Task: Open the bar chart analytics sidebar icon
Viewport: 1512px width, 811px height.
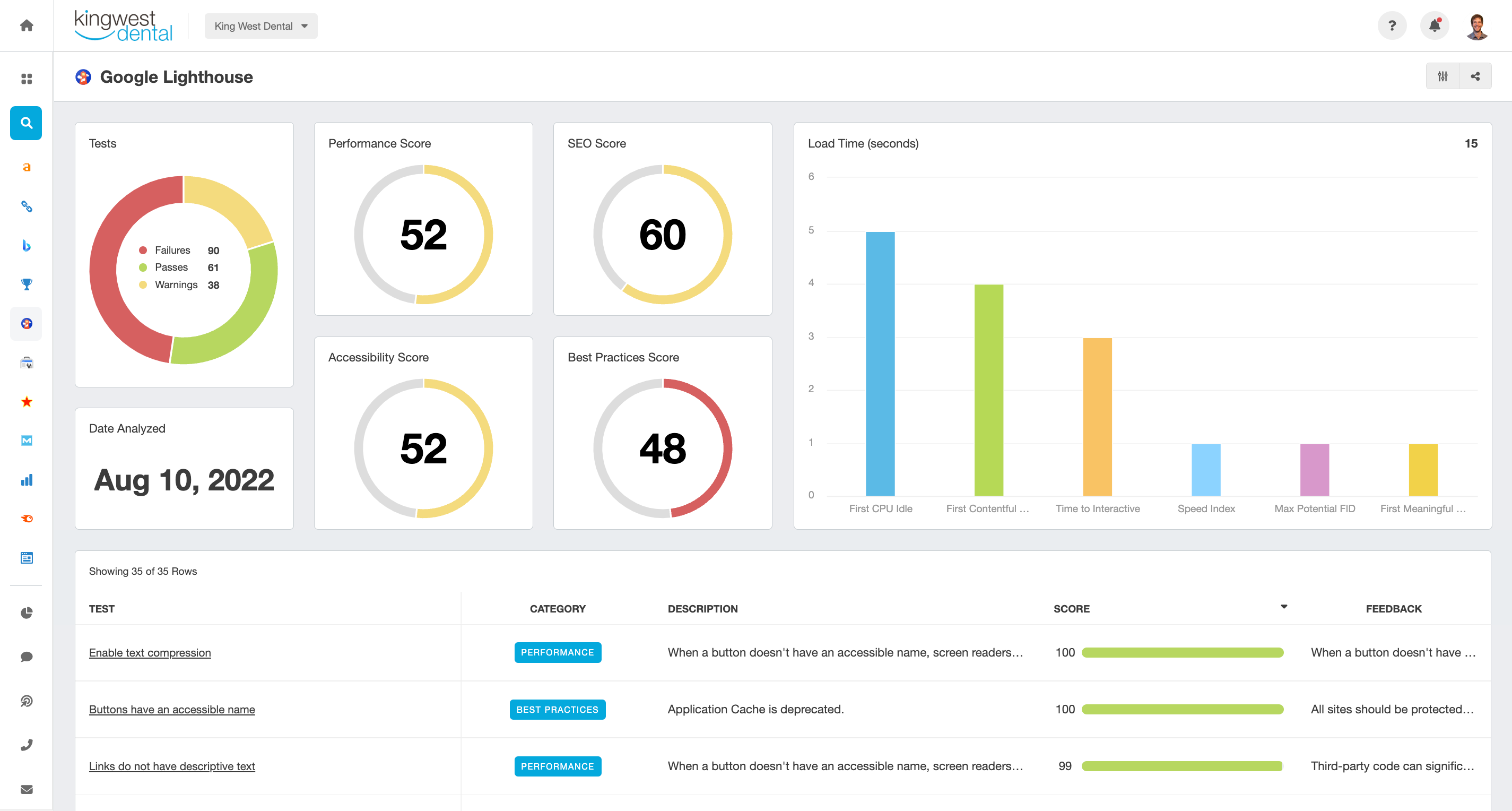Action: (27, 480)
